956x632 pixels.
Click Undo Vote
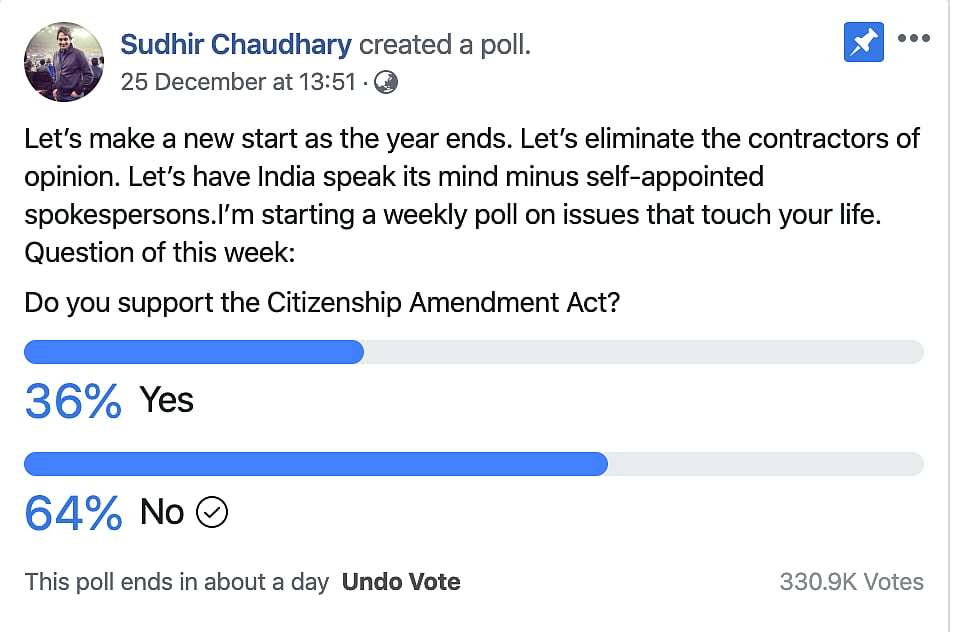[x=401, y=582]
